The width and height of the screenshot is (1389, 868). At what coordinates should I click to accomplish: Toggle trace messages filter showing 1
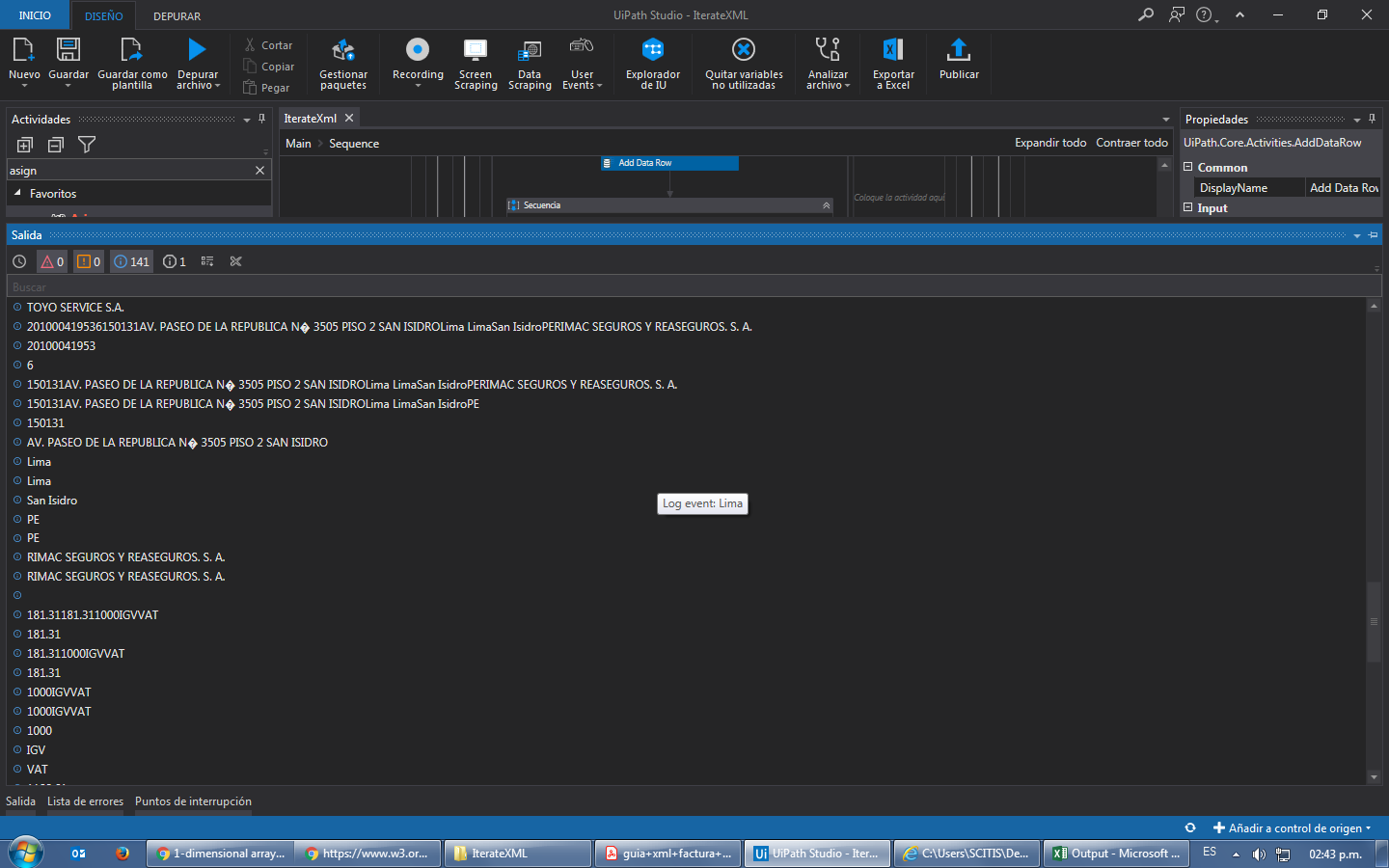point(175,261)
